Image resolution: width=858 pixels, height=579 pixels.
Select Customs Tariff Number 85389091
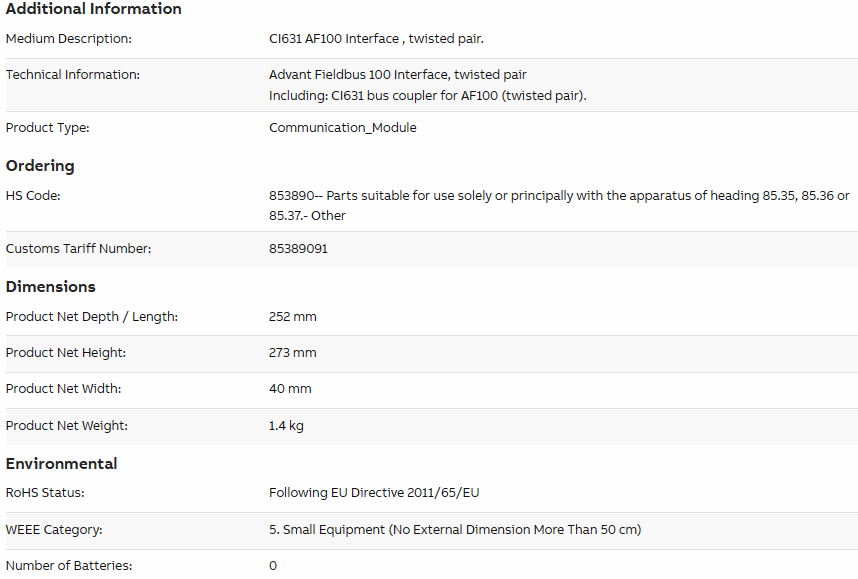pos(298,248)
